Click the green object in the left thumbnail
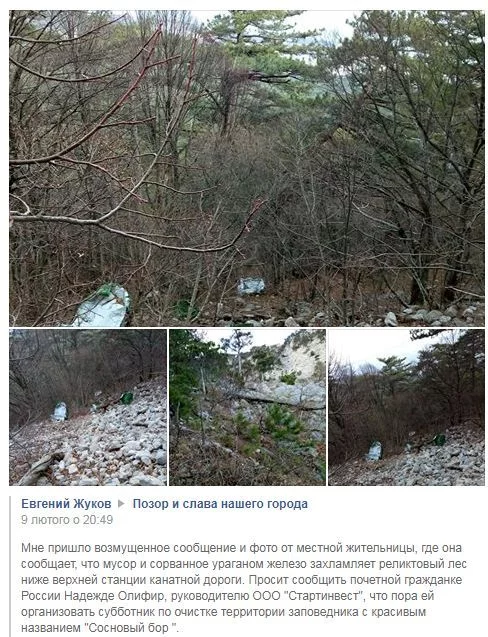 tap(127, 398)
